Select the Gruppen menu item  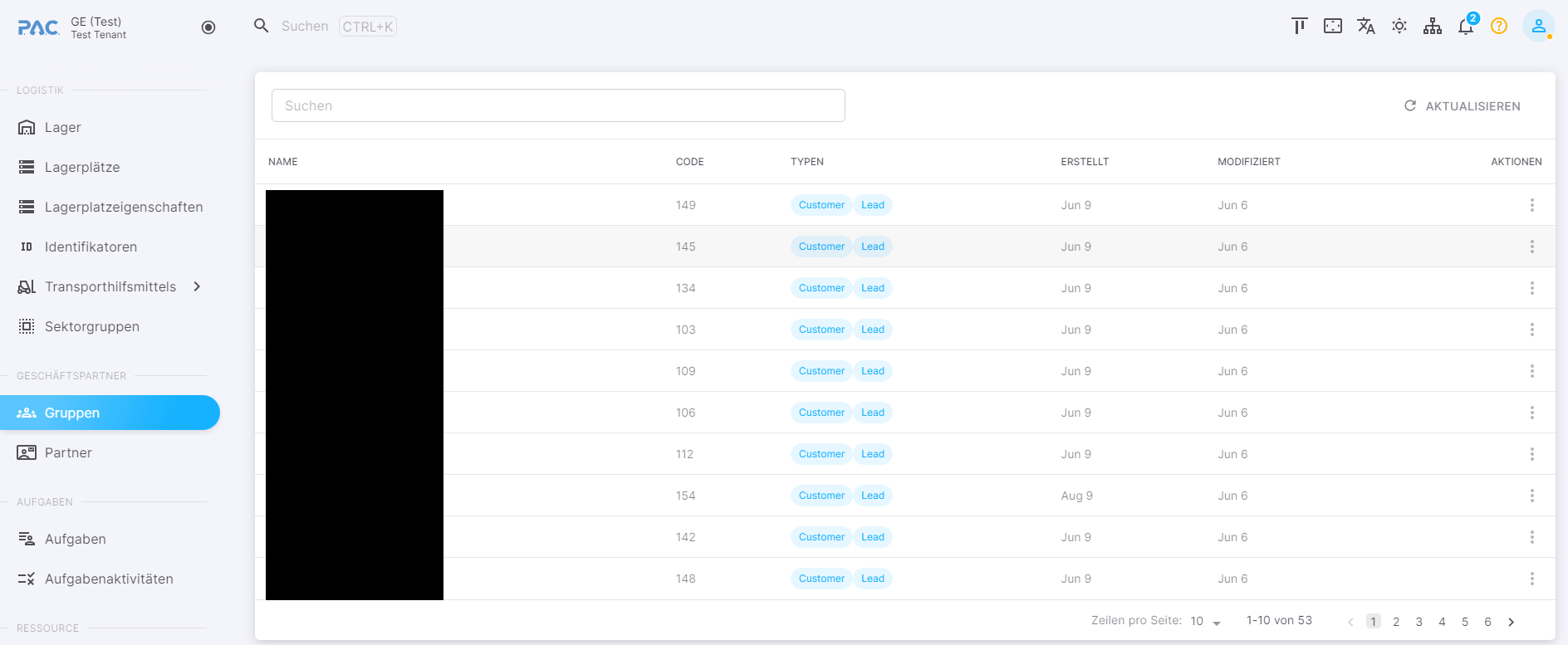(110, 413)
